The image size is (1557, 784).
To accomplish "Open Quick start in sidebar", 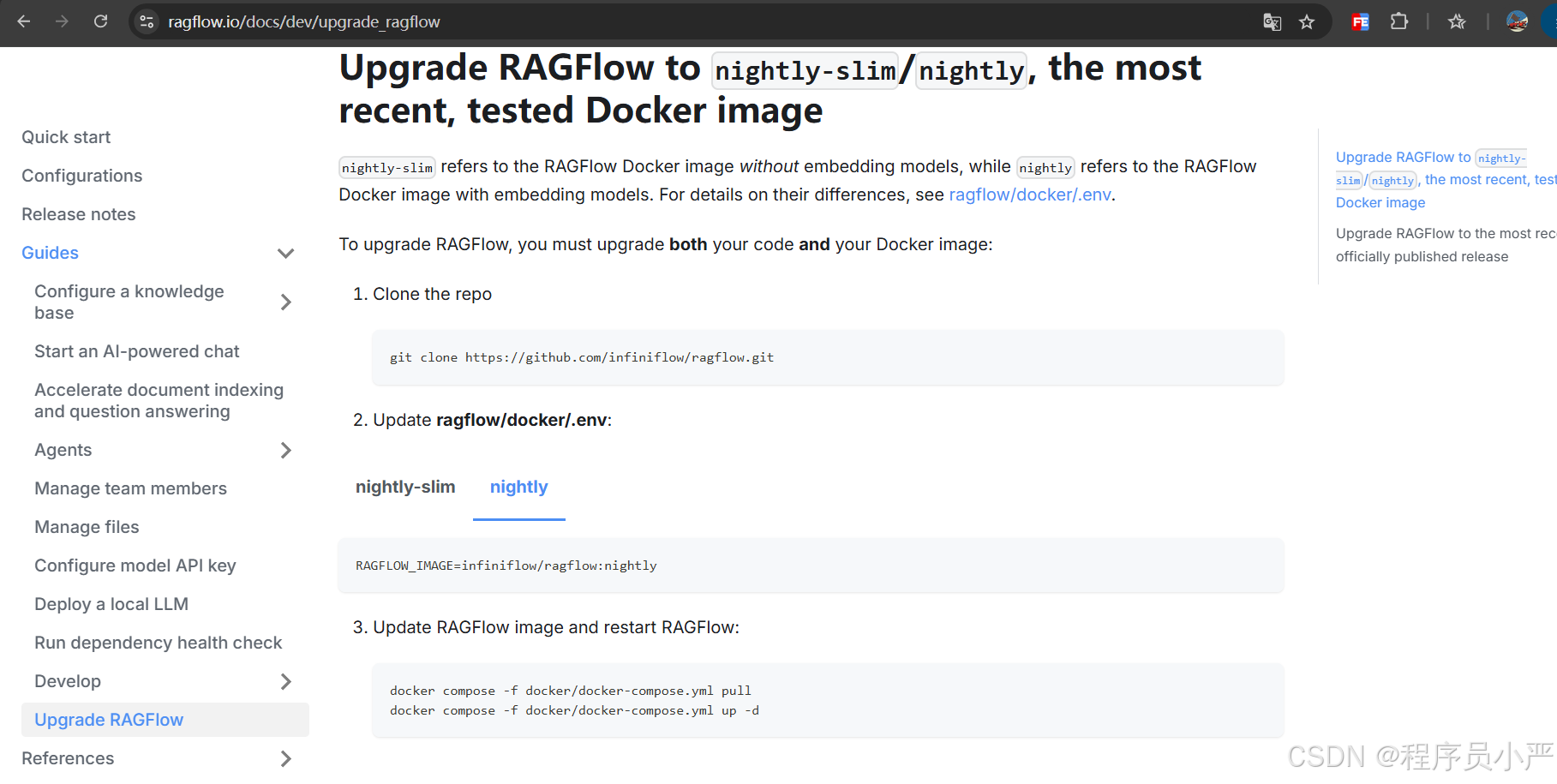I will [x=66, y=137].
